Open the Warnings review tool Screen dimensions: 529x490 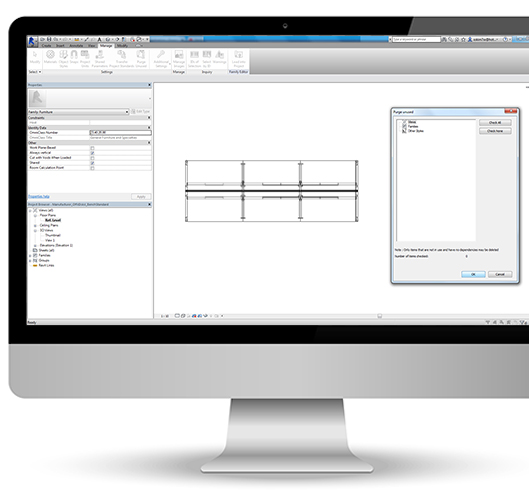pos(219,57)
